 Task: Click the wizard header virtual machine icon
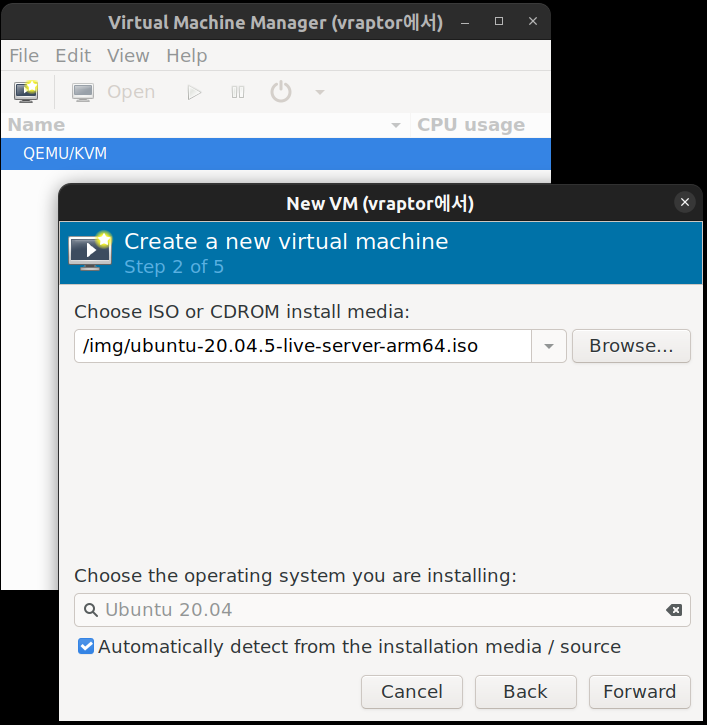pos(91,251)
